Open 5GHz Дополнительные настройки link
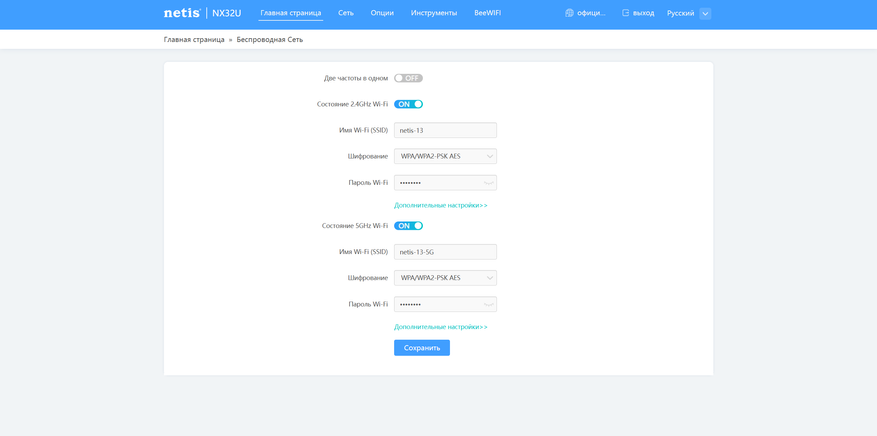 pyautogui.click(x=441, y=327)
